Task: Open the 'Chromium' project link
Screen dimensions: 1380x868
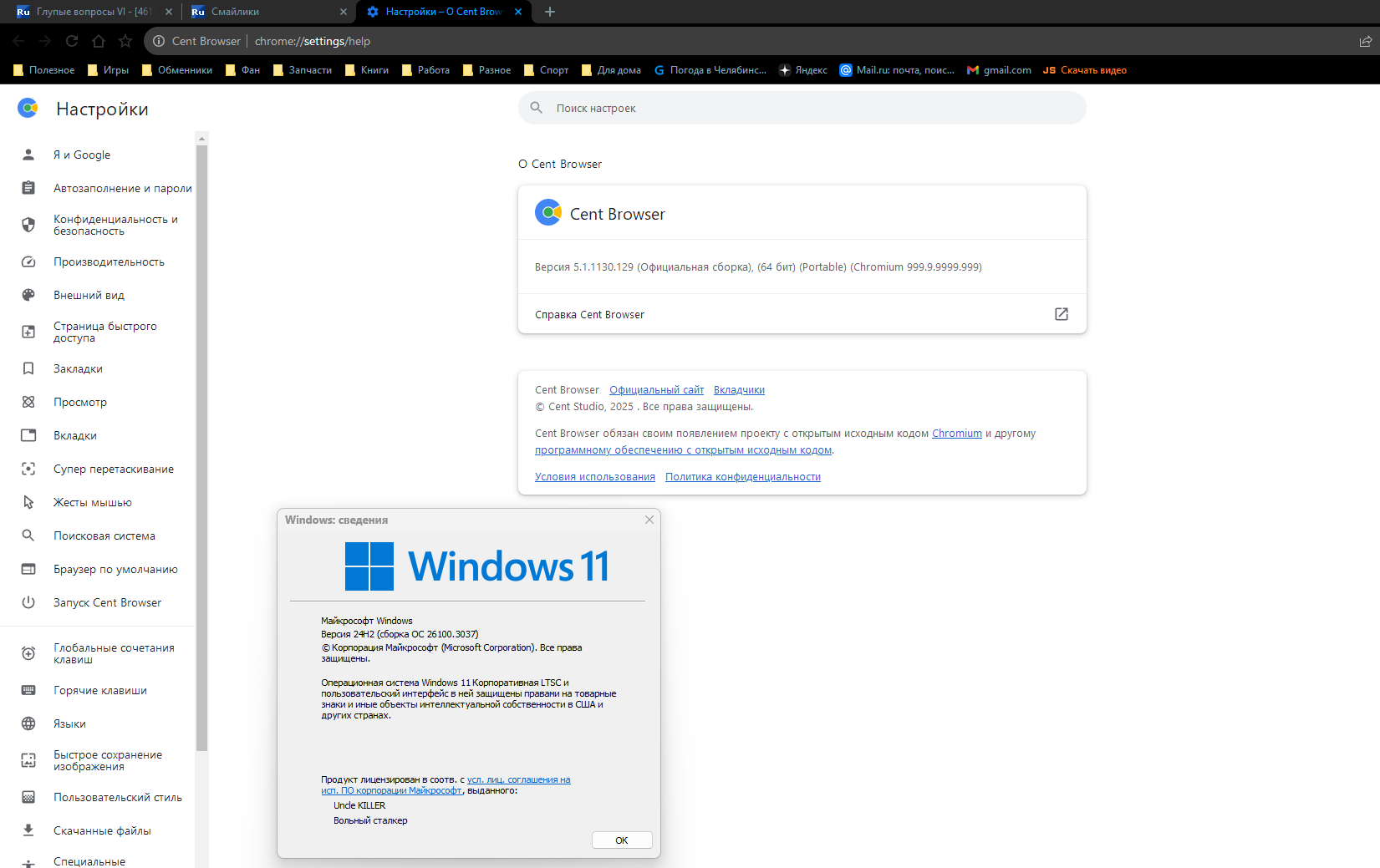Action: click(957, 434)
